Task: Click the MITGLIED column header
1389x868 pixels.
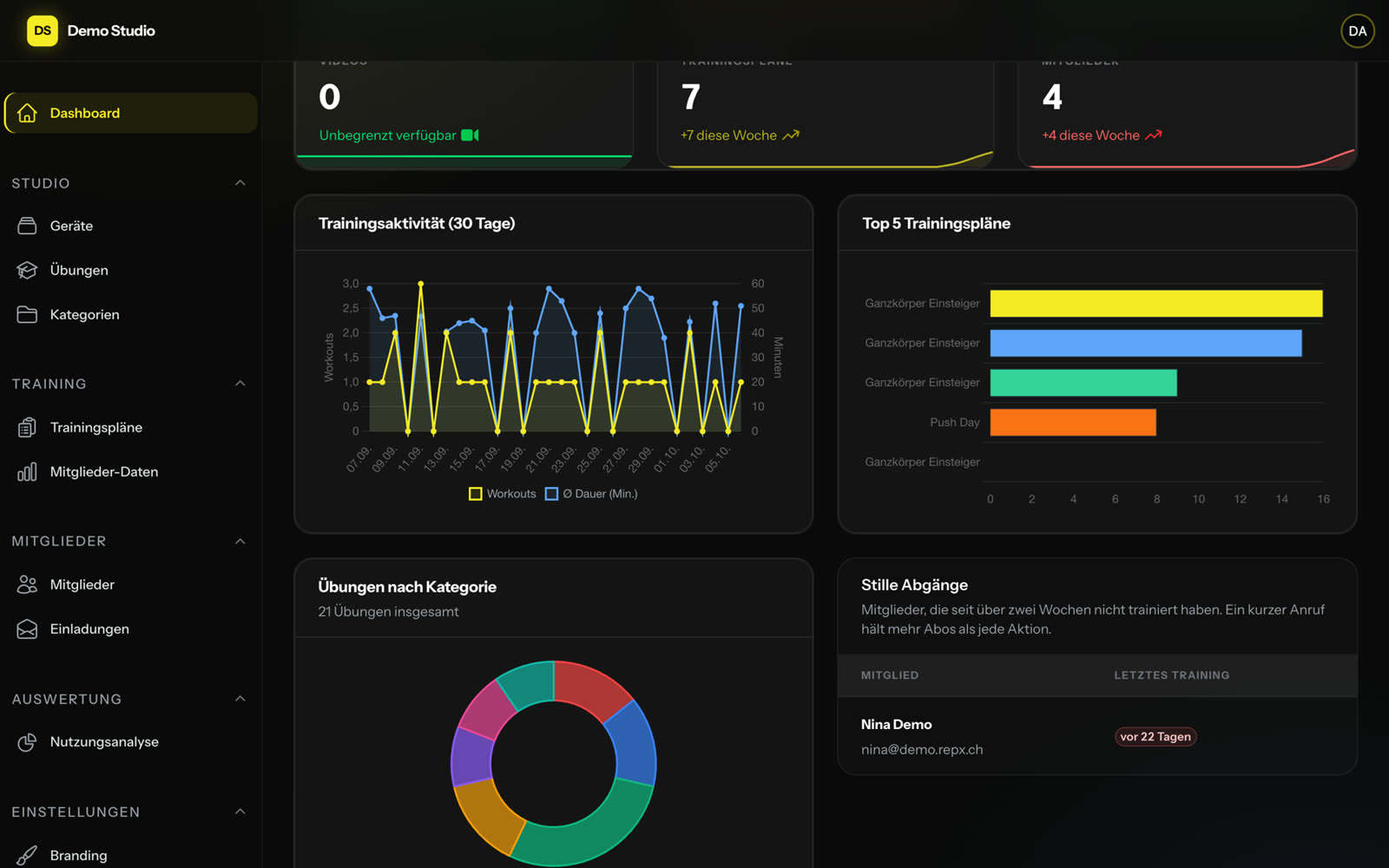Action: [x=889, y=675]
